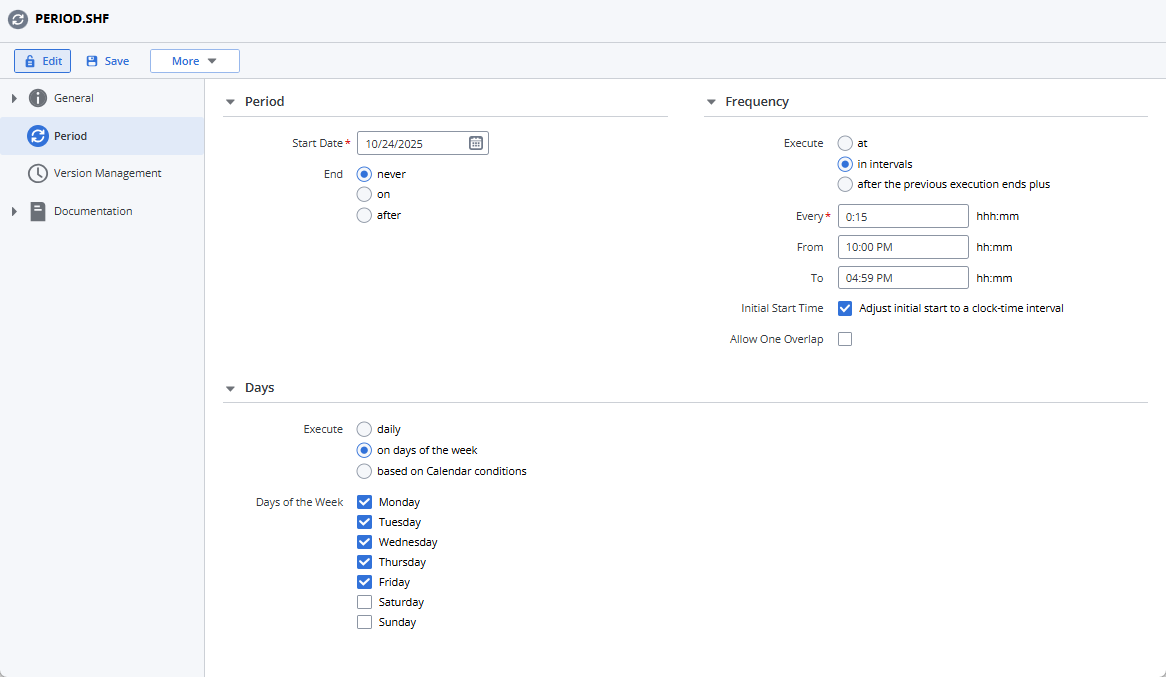Click the Edit button
This screenshot has width=1166, height=677.
coord(42,60)
